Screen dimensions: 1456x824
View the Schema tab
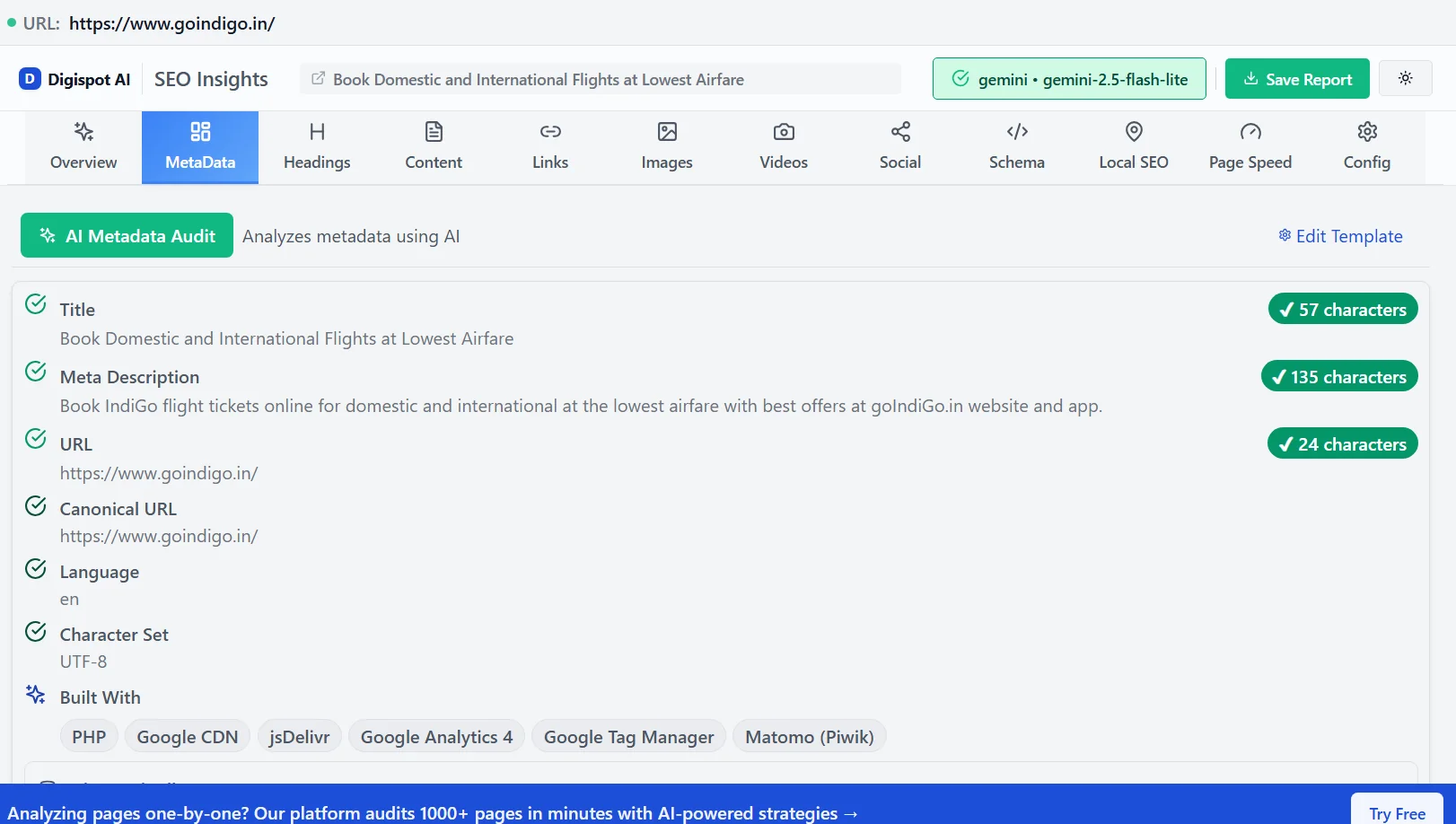click(x=1017, y=147)
